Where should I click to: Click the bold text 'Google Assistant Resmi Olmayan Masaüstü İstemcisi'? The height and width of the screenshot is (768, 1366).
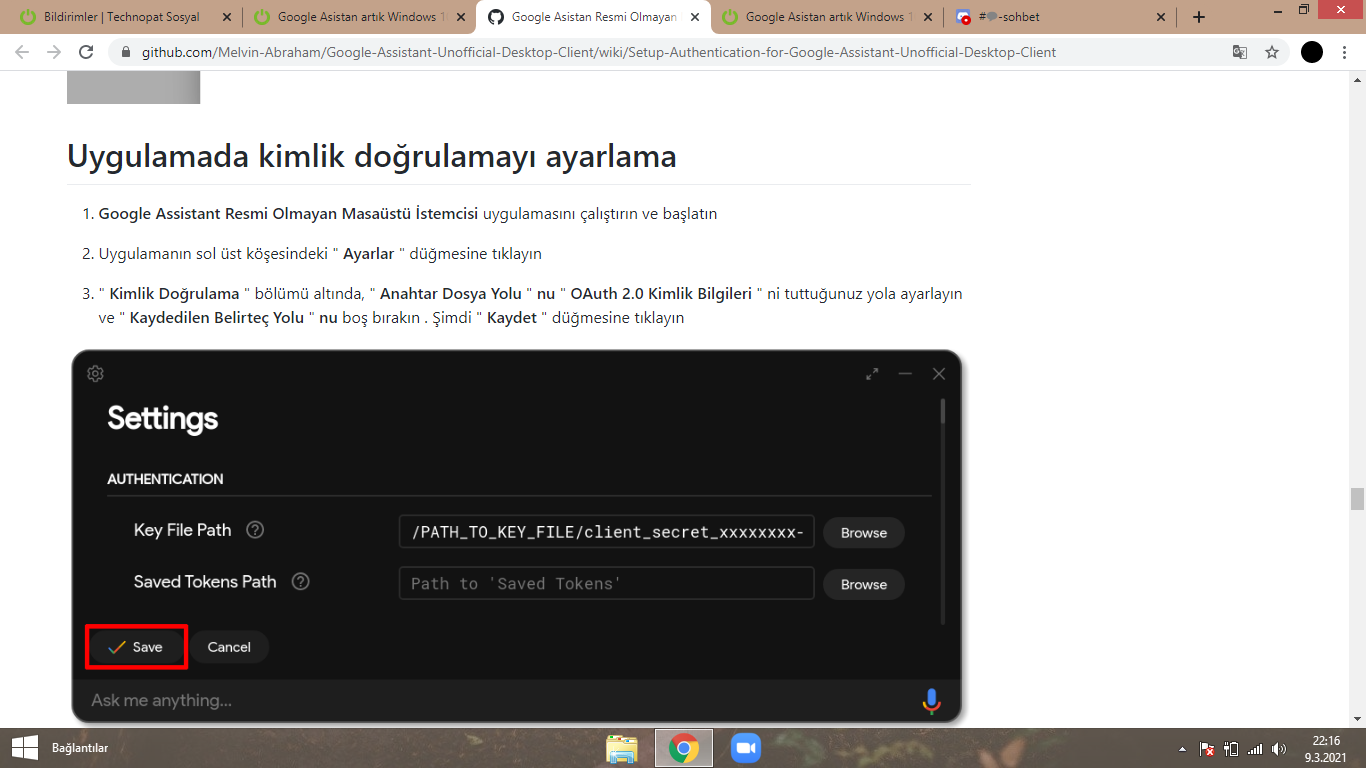click(289, 214)
